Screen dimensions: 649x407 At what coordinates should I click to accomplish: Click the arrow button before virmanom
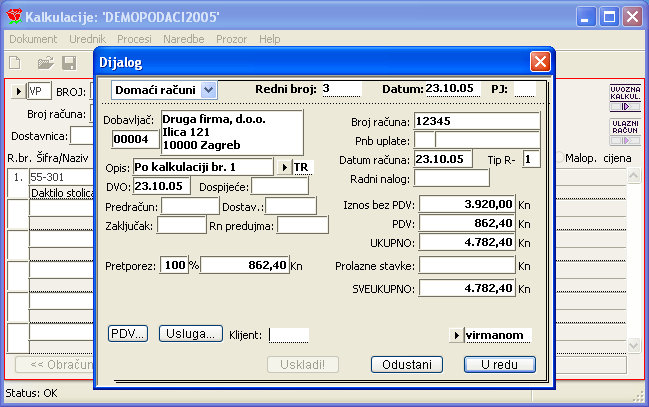pyautogui.click(x=456, y=335)
